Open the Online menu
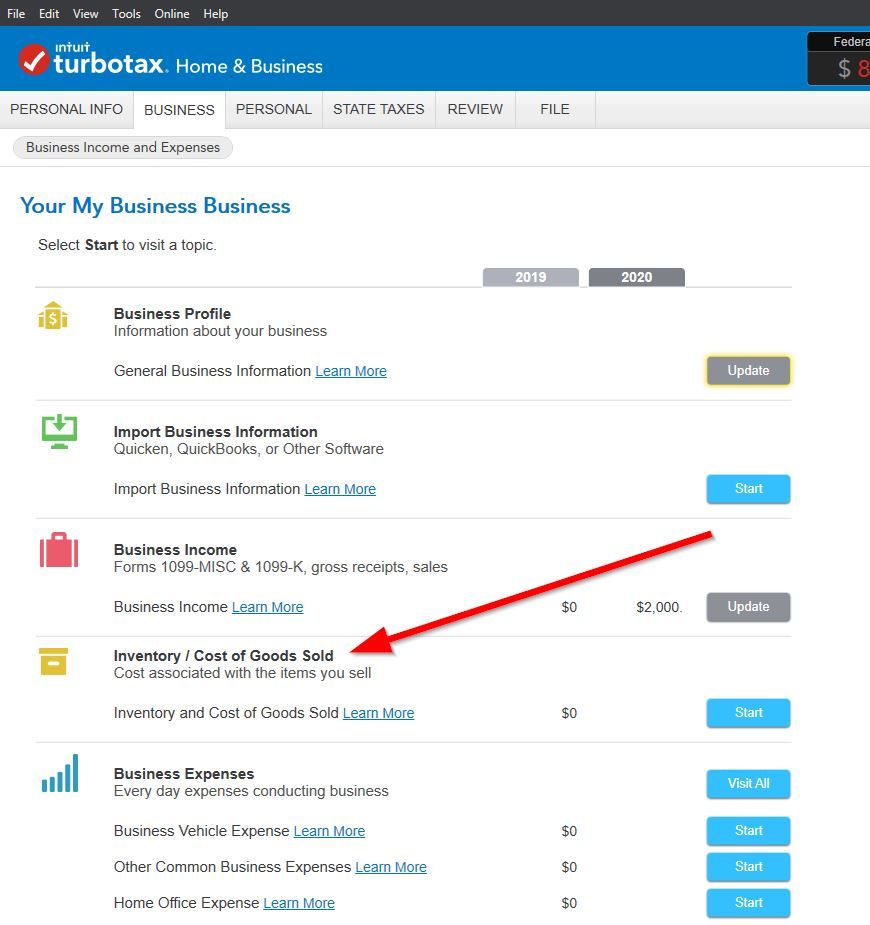This screenshot has width=870, height=925. 172,14
